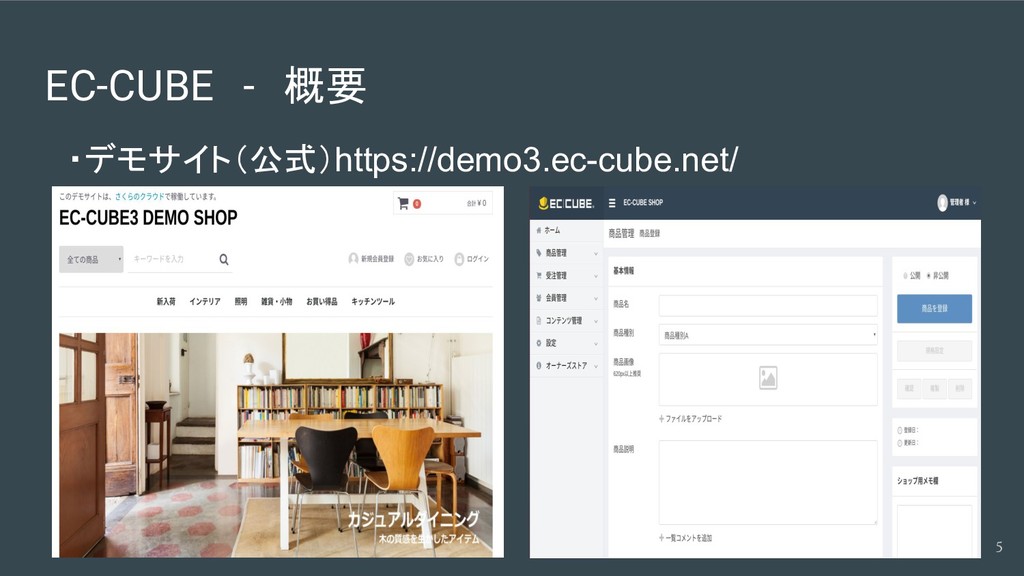Image resolution: width=1024 pixels, height=576 pixels.
Task: Open the キッチンツール category tab
Action: [x=373, y=302]
